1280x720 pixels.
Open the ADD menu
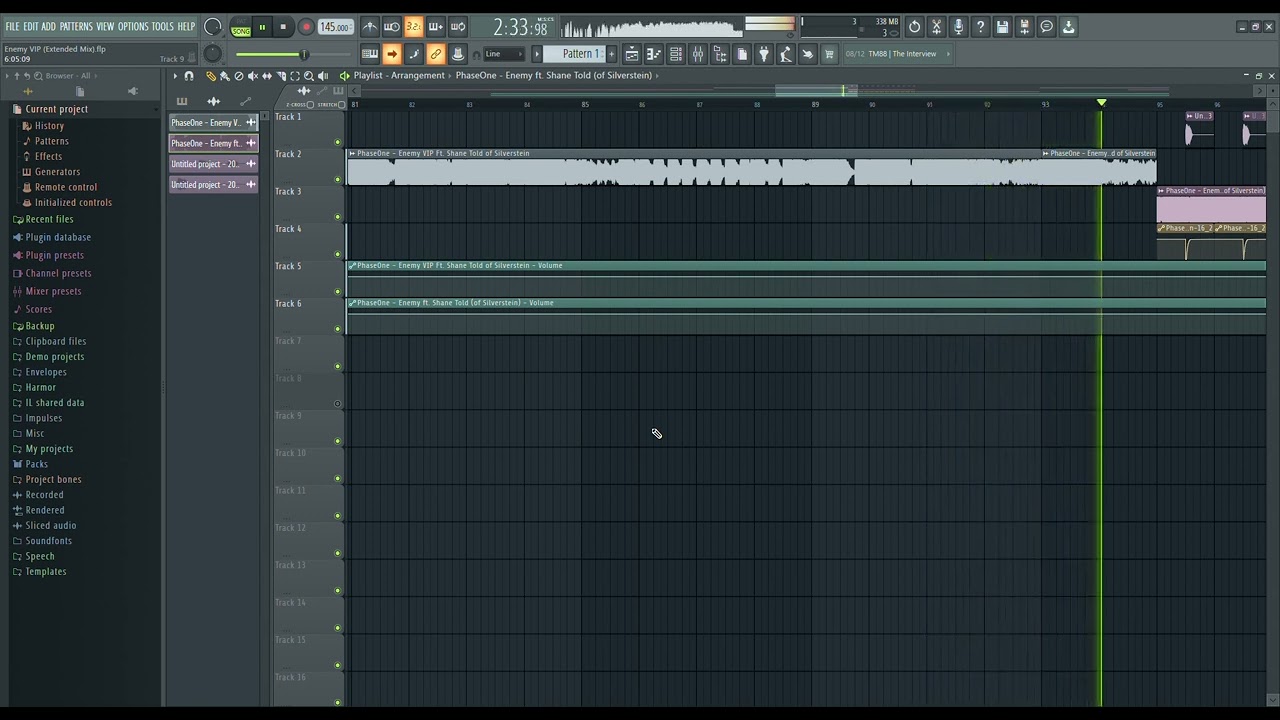(x=49, y=27)
